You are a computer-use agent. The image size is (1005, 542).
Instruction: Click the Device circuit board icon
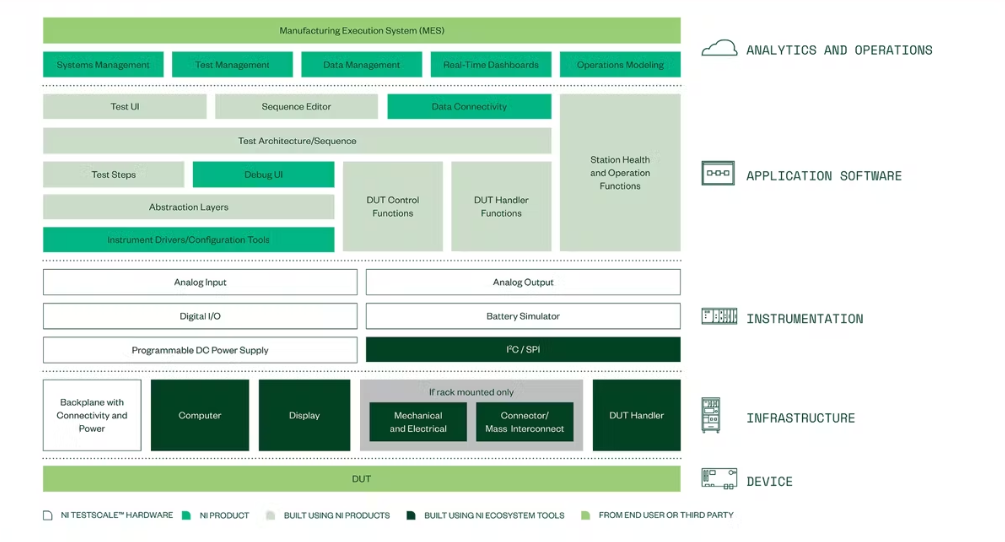coord(719,479)
